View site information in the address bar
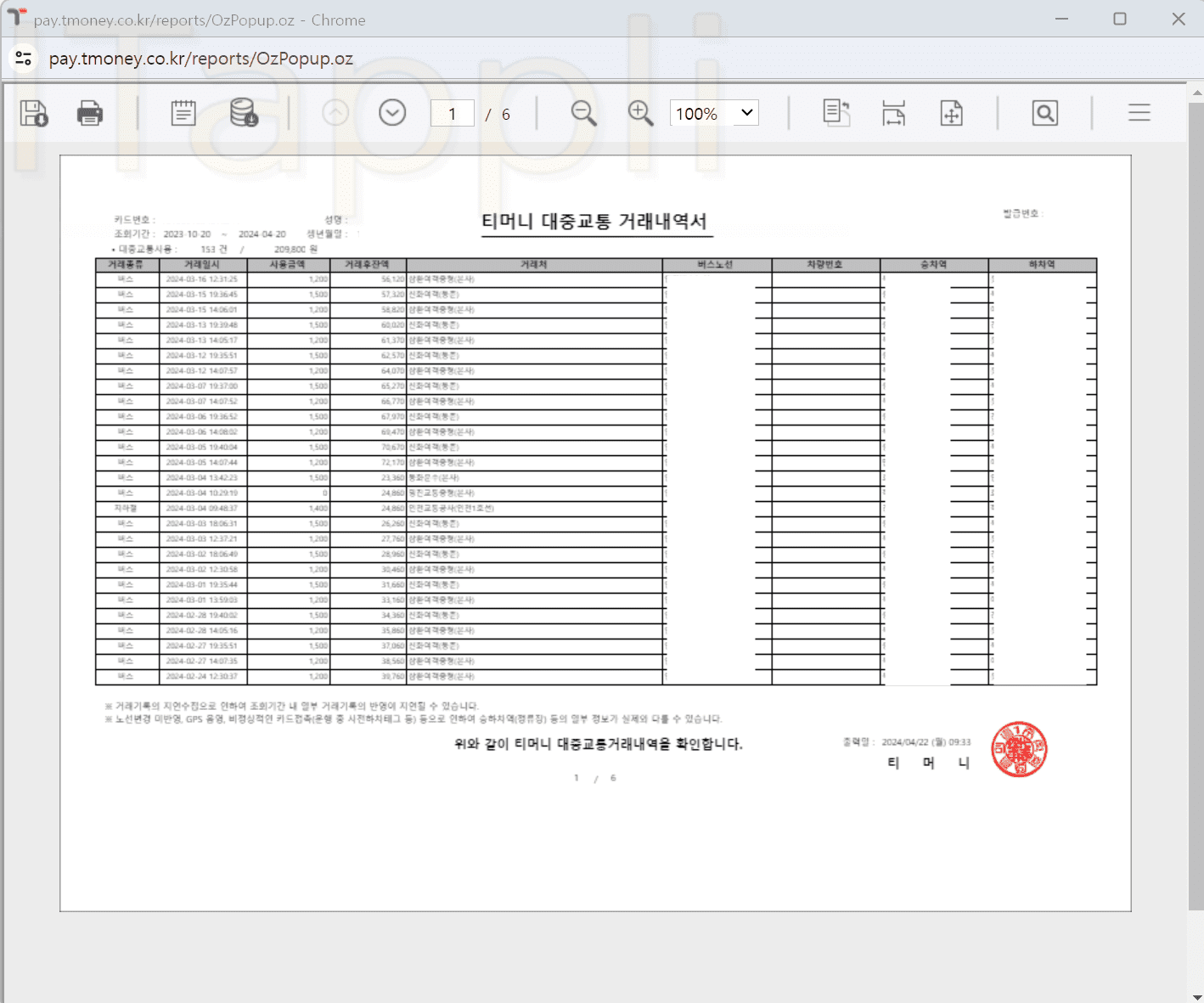 pyautogui.click(x=24, y=59)
